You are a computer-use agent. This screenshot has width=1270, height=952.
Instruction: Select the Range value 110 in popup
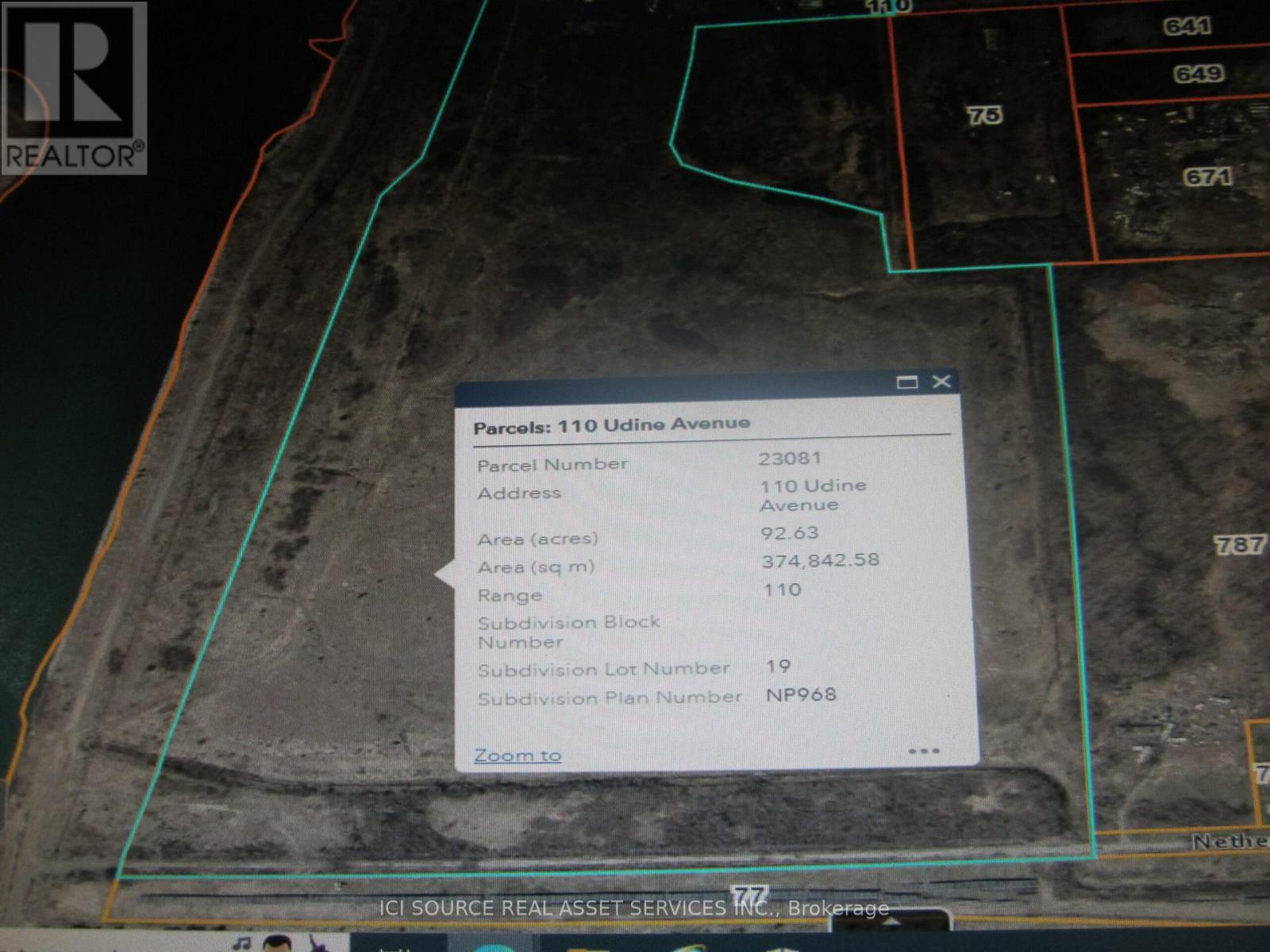click(x=782, y=589)
